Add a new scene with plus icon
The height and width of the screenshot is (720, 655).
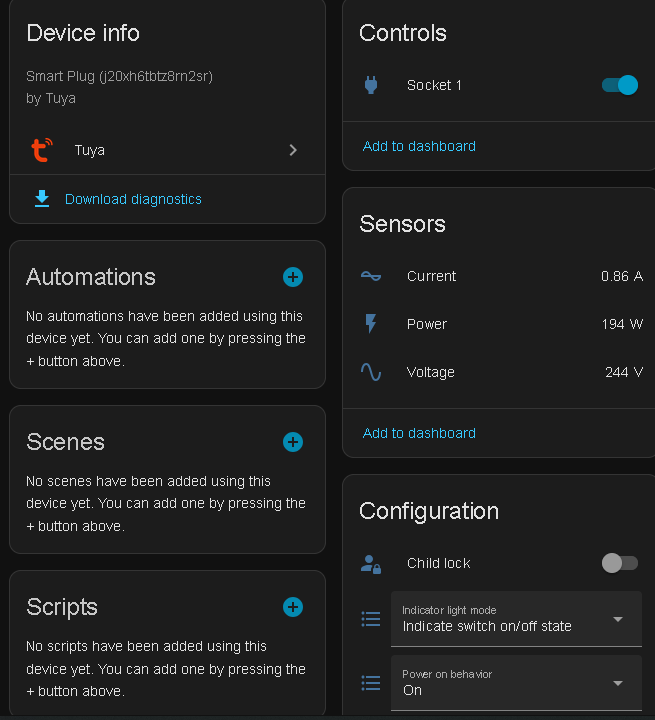pos(293,442)
